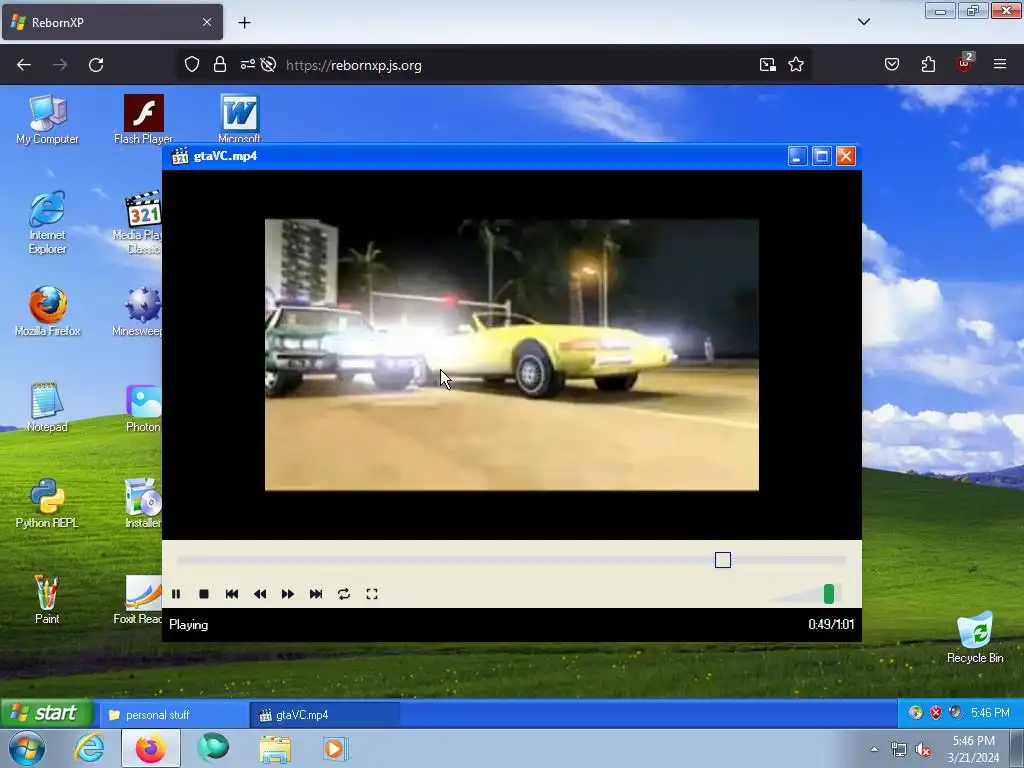Open Internet Explorer in the Windows taskbar
Screen dimensions: 1024x768
tap(89, 748)
